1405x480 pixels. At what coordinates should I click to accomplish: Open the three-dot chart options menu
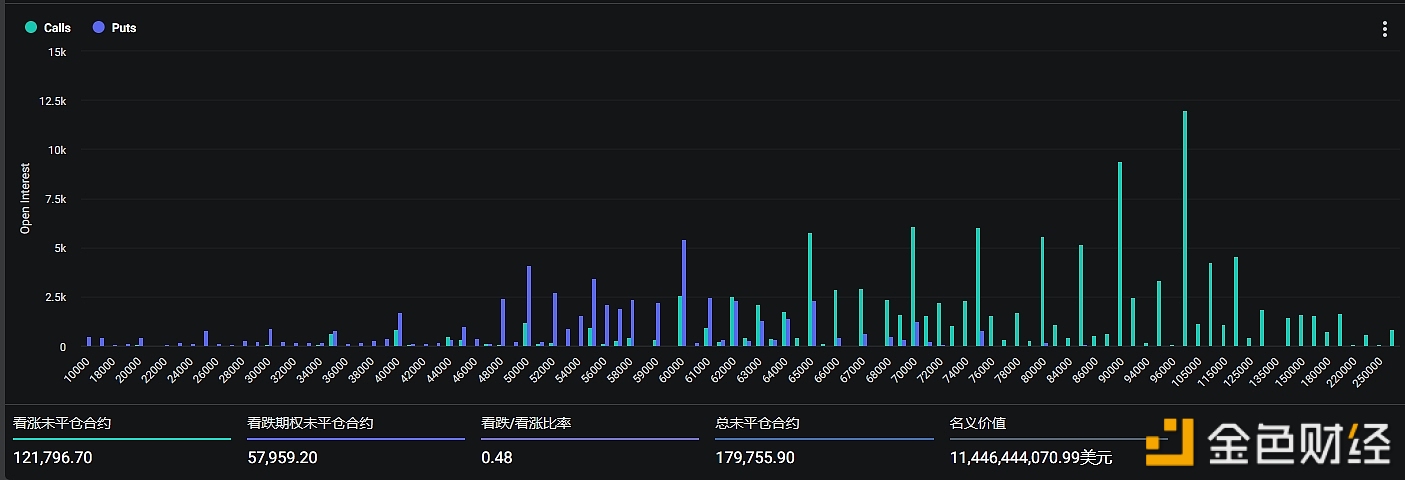coord(1385,29)
